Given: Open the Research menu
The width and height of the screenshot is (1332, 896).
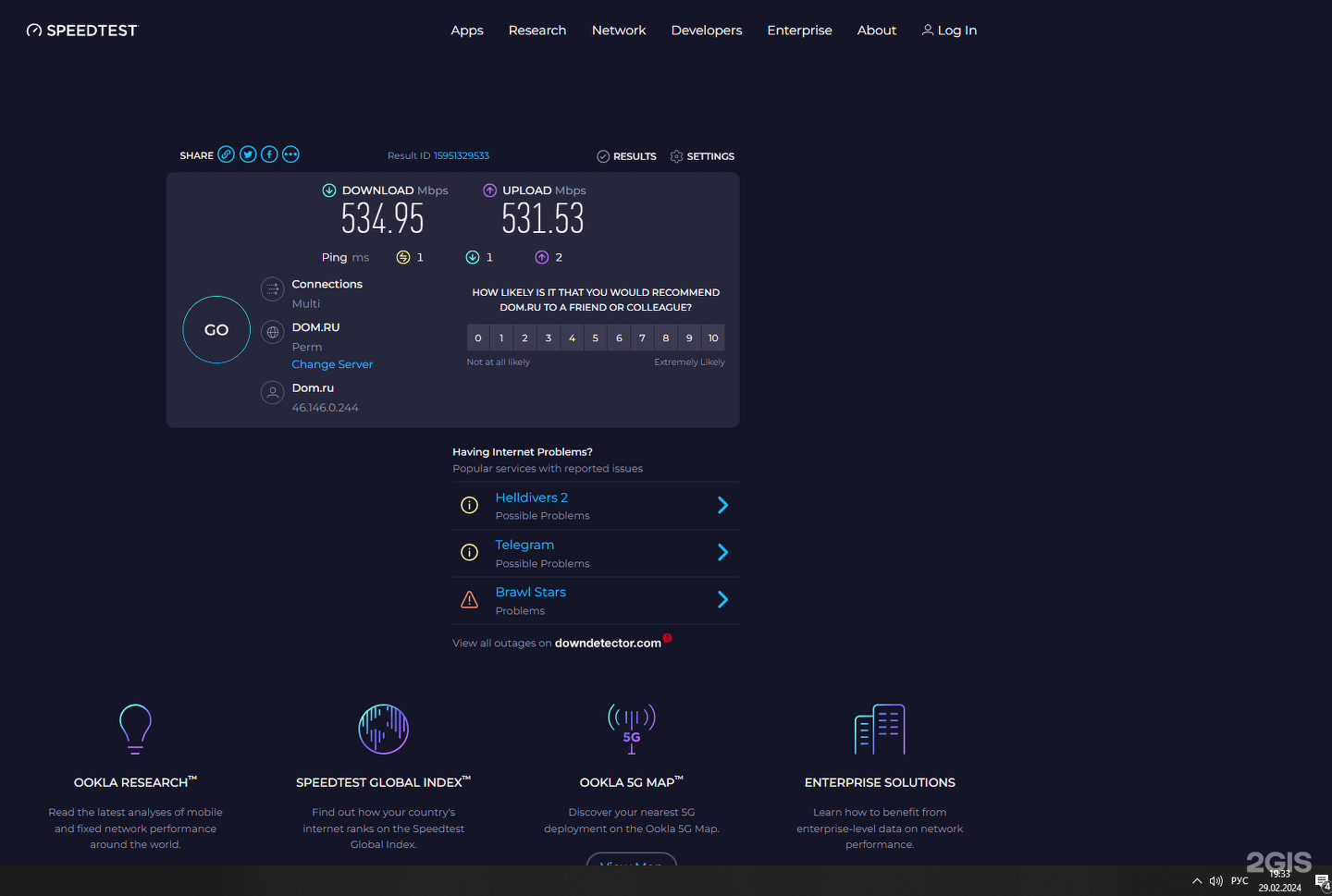Looking at the screenshot, I should (x=537, y=31).
